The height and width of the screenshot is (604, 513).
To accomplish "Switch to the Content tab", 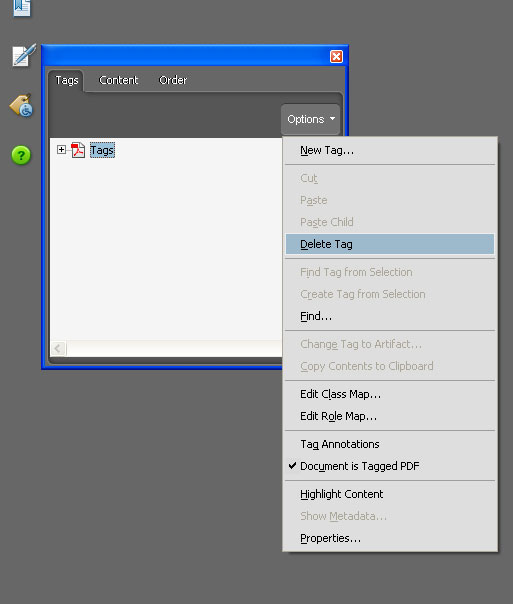I will [119, 80].
